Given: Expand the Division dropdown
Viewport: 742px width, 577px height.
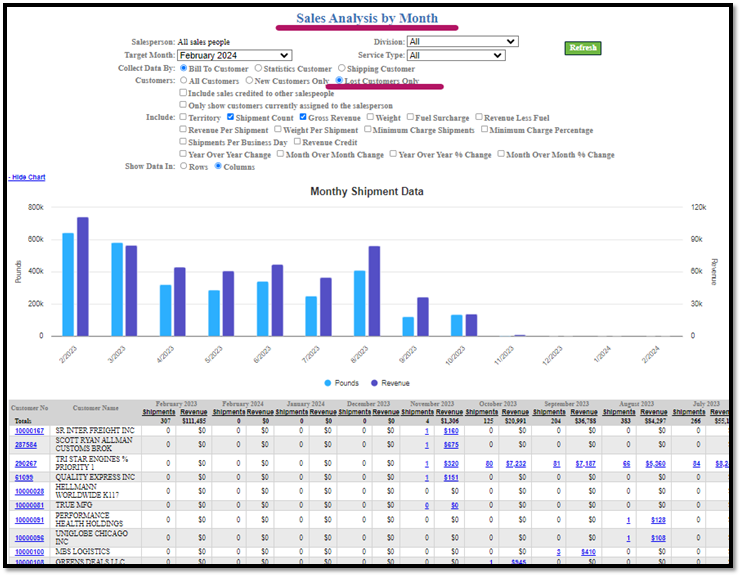Looking at the screenshot, I should pyautogui.click(x=462, y=42).
